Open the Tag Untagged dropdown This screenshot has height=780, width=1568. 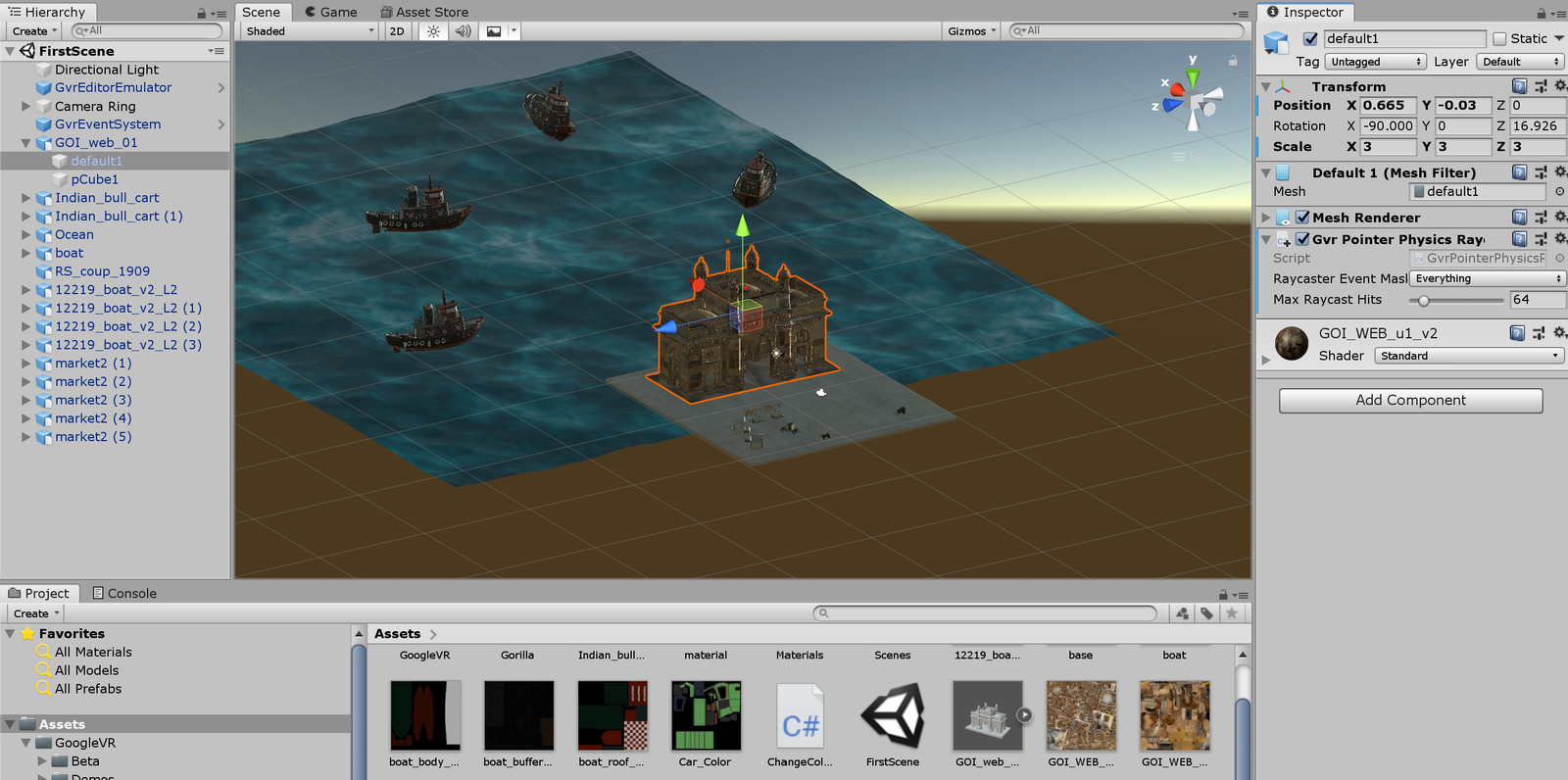[x=1376, y=62]
